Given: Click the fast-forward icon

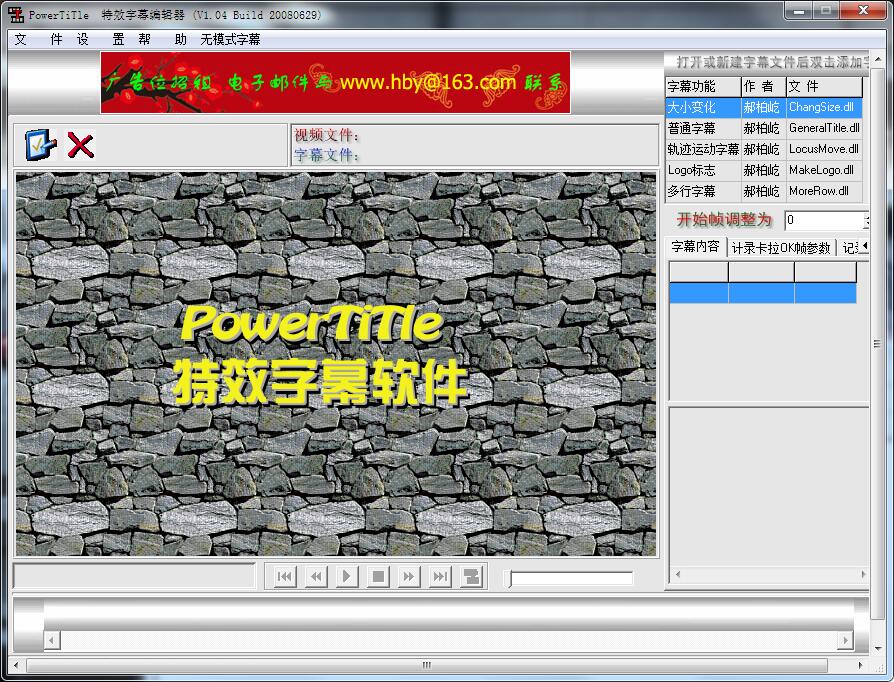Looking at the screenshot, I should [409, 577].
